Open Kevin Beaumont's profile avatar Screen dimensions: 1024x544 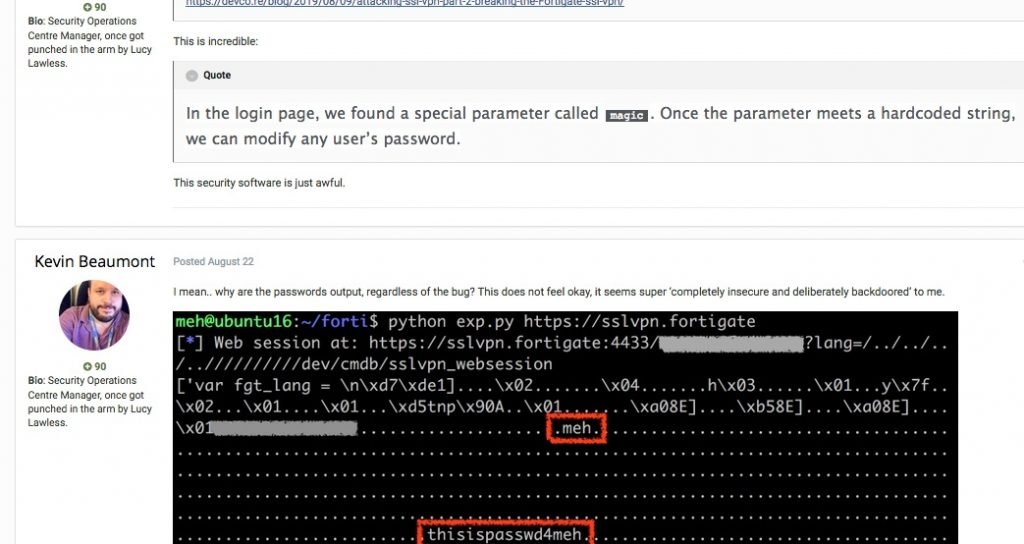tap(94, 315)
